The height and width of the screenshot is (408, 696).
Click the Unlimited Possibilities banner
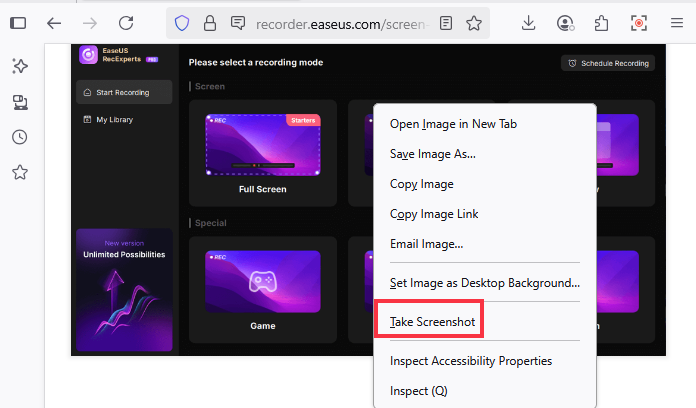point(124,289)
